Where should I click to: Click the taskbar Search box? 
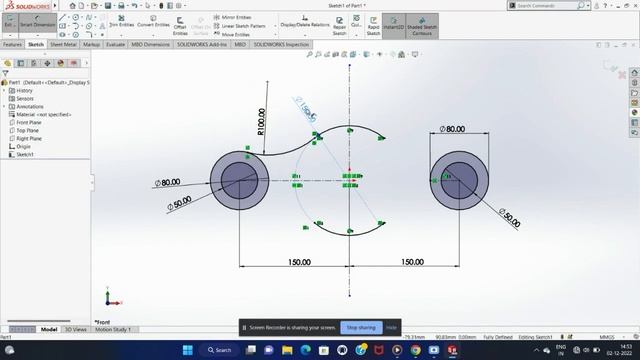220,350
